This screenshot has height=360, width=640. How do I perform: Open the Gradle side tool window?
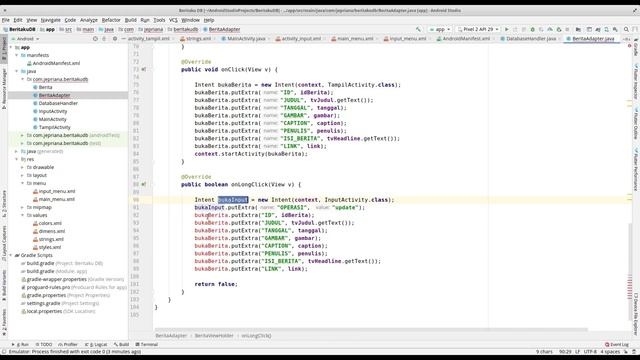(636, 48)
